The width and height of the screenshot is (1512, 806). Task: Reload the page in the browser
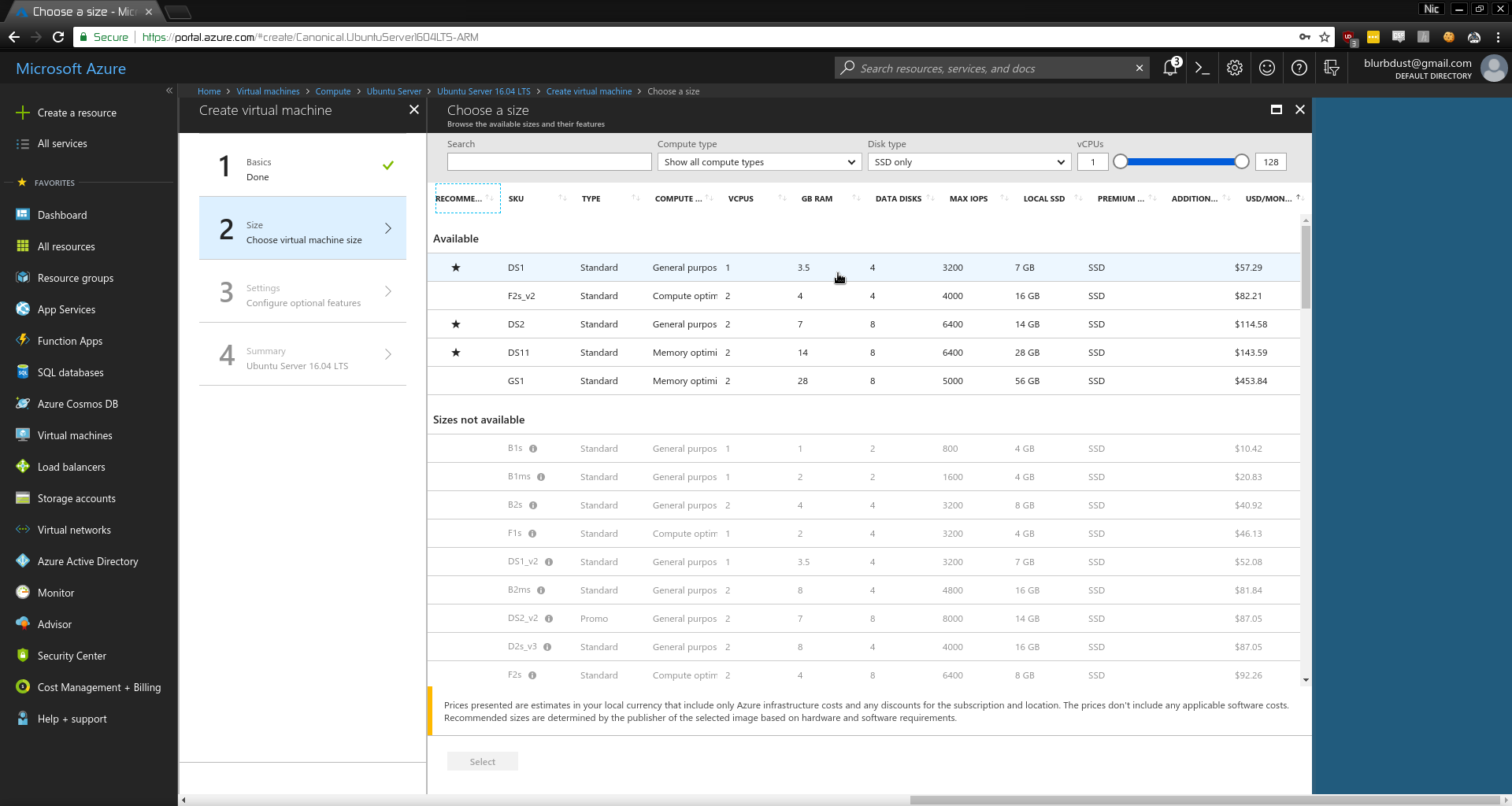point(58,37)
